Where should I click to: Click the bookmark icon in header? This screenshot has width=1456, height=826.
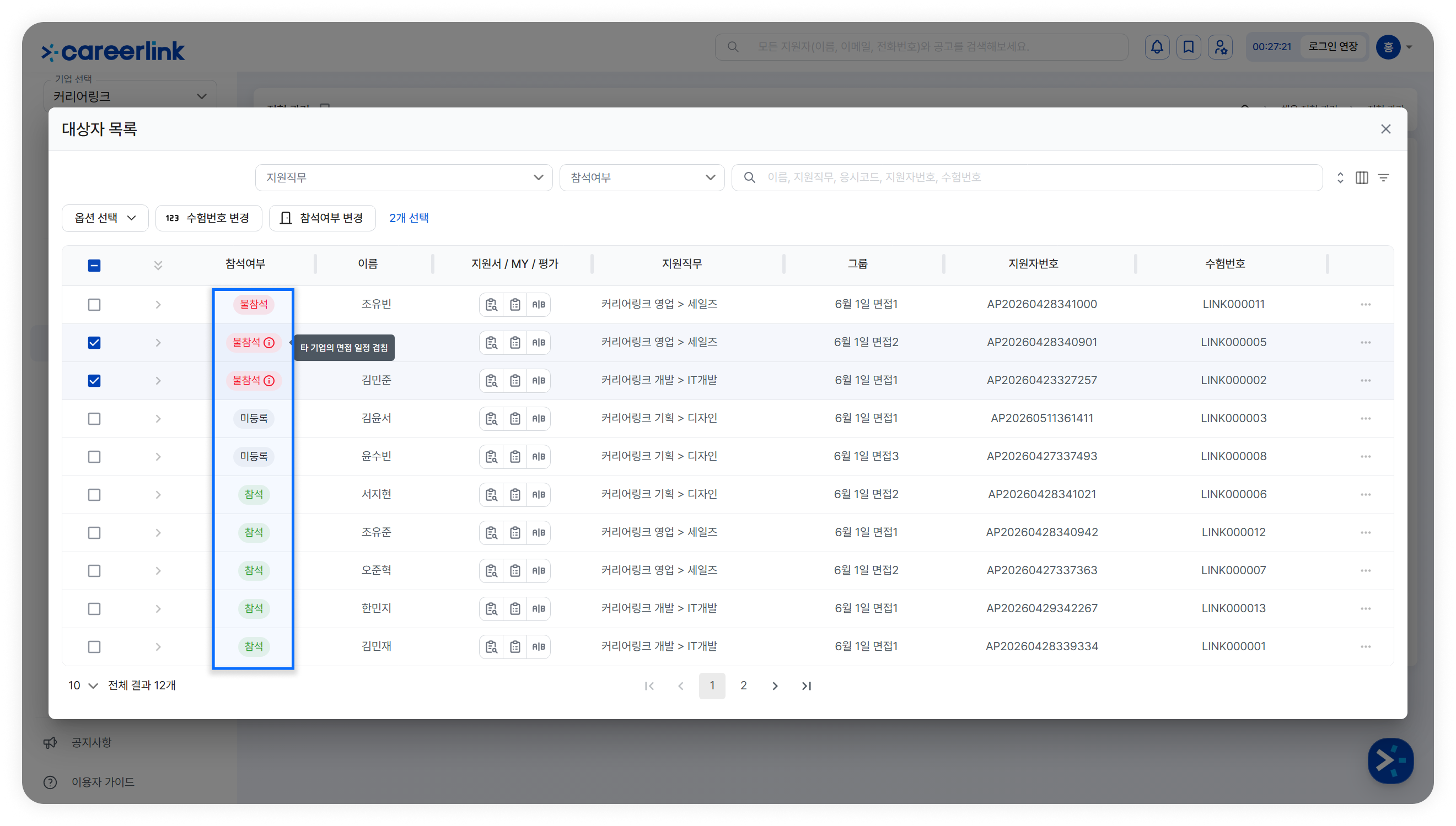coord(1188,47)
